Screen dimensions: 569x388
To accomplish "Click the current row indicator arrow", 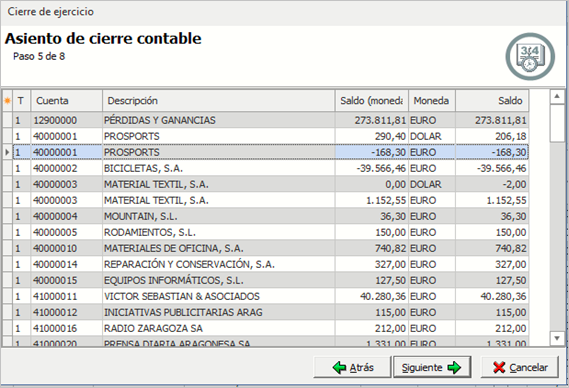I will 7,152.
